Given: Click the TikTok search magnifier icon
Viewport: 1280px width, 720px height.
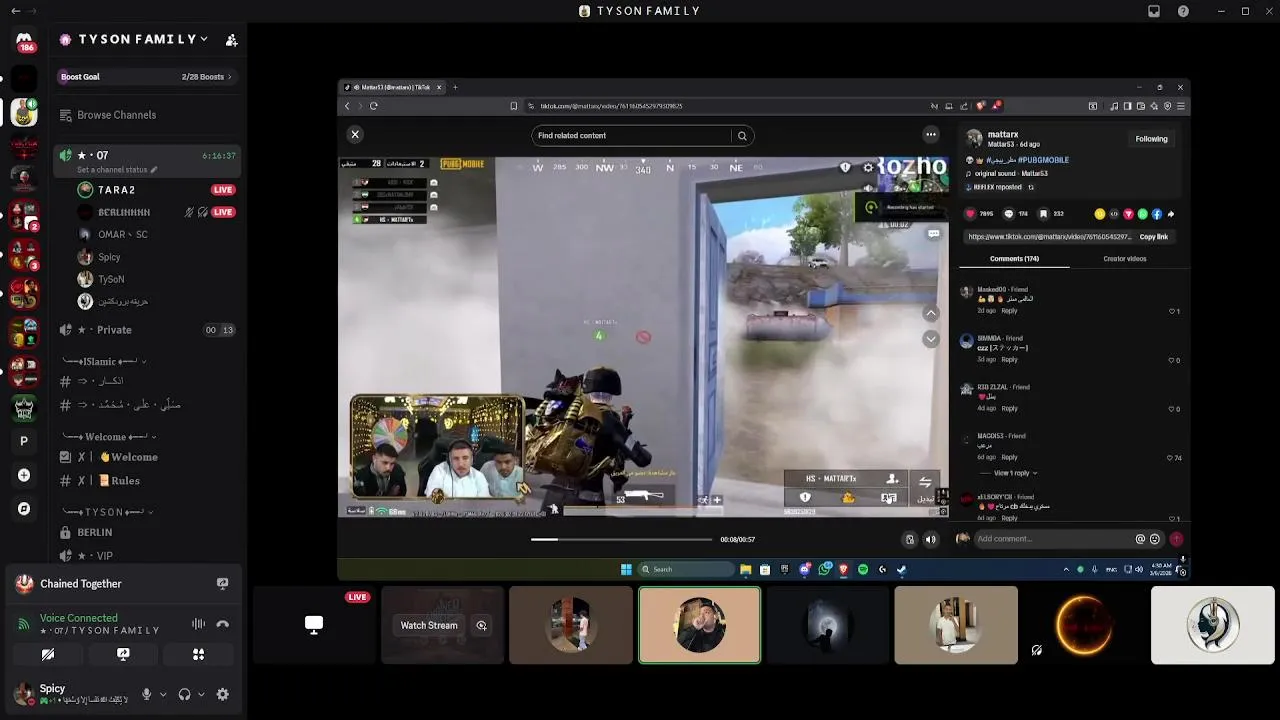Looking at the screenshot, I should 742,136.
